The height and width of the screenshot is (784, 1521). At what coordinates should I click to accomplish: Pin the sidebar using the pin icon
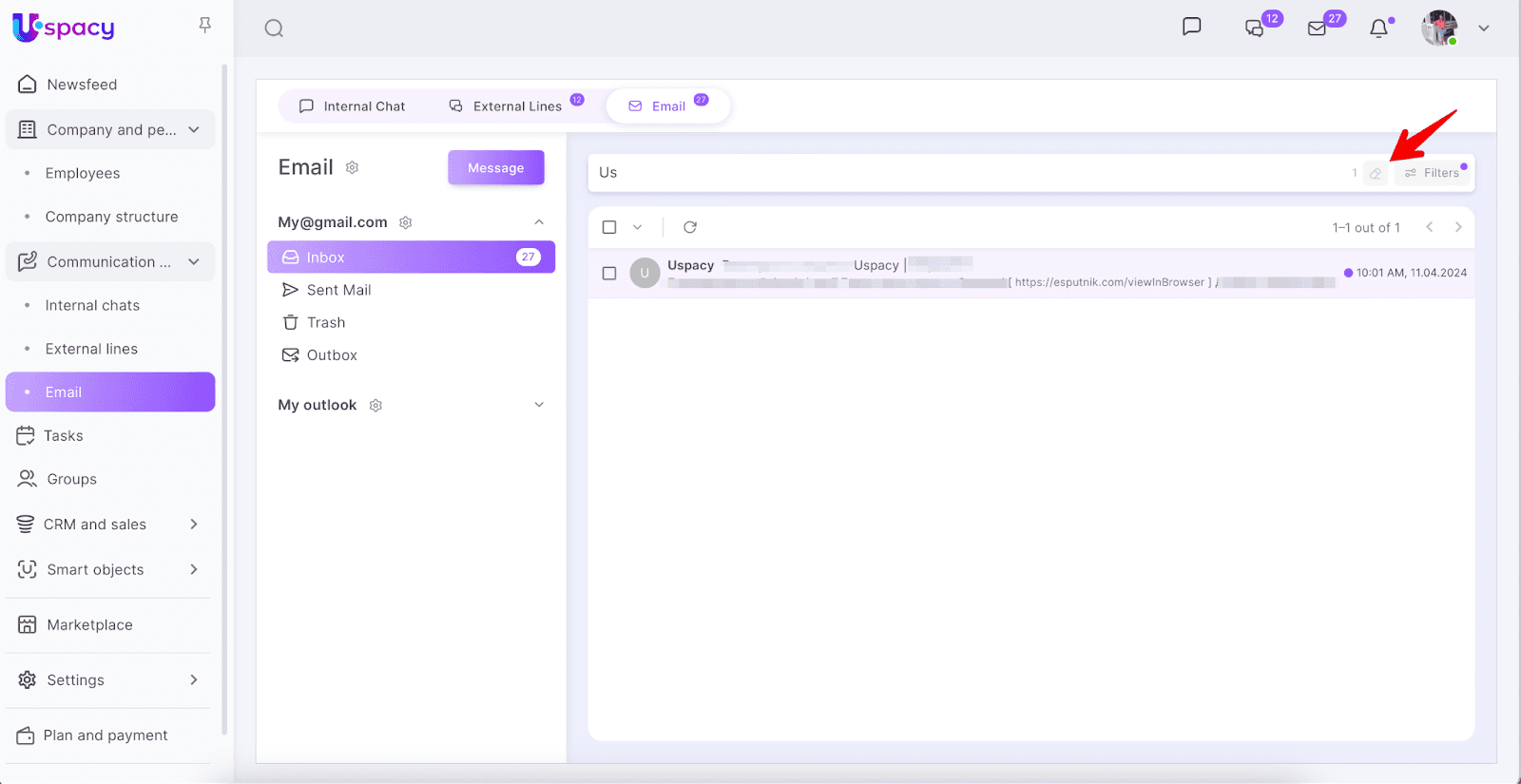point(204,26)
